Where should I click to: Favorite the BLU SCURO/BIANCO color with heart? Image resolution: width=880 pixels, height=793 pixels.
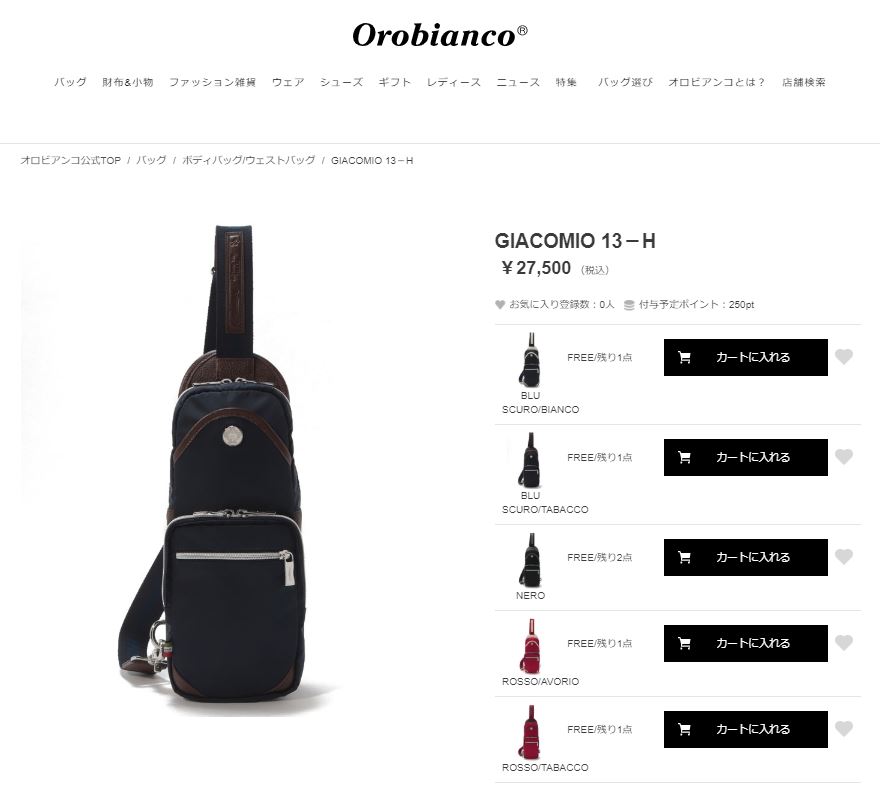pyautogui.click(x=844, y=357)
